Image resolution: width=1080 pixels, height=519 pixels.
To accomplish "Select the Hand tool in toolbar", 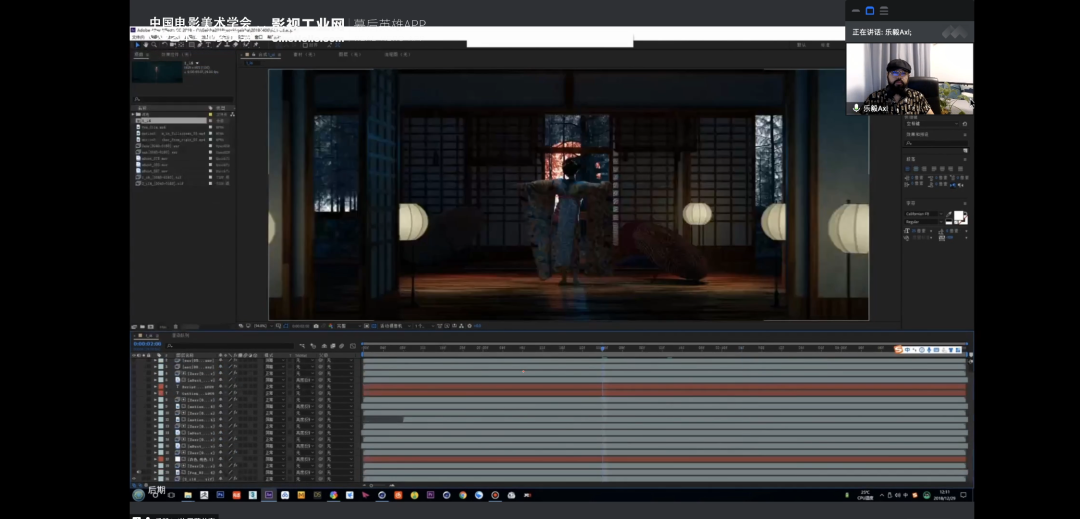I will click(145, 44).
